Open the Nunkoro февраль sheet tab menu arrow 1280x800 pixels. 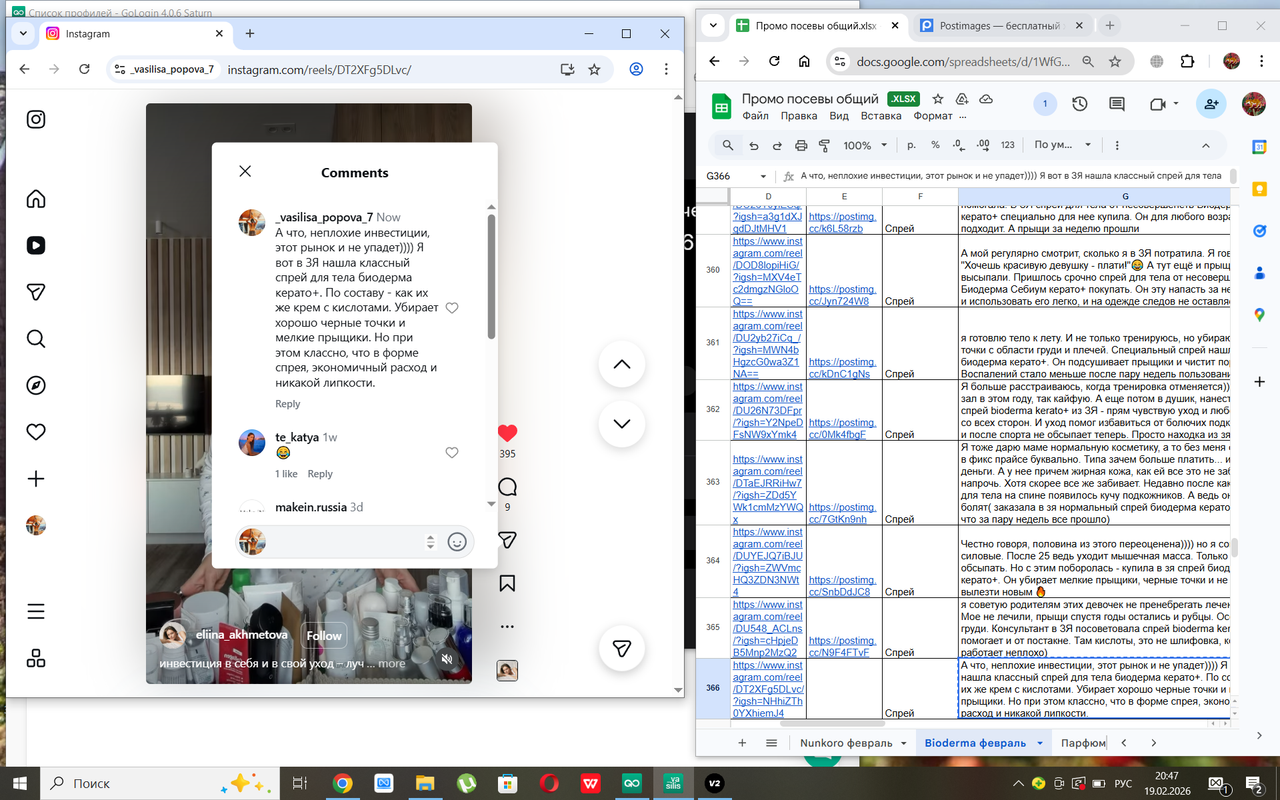[903, 743]
